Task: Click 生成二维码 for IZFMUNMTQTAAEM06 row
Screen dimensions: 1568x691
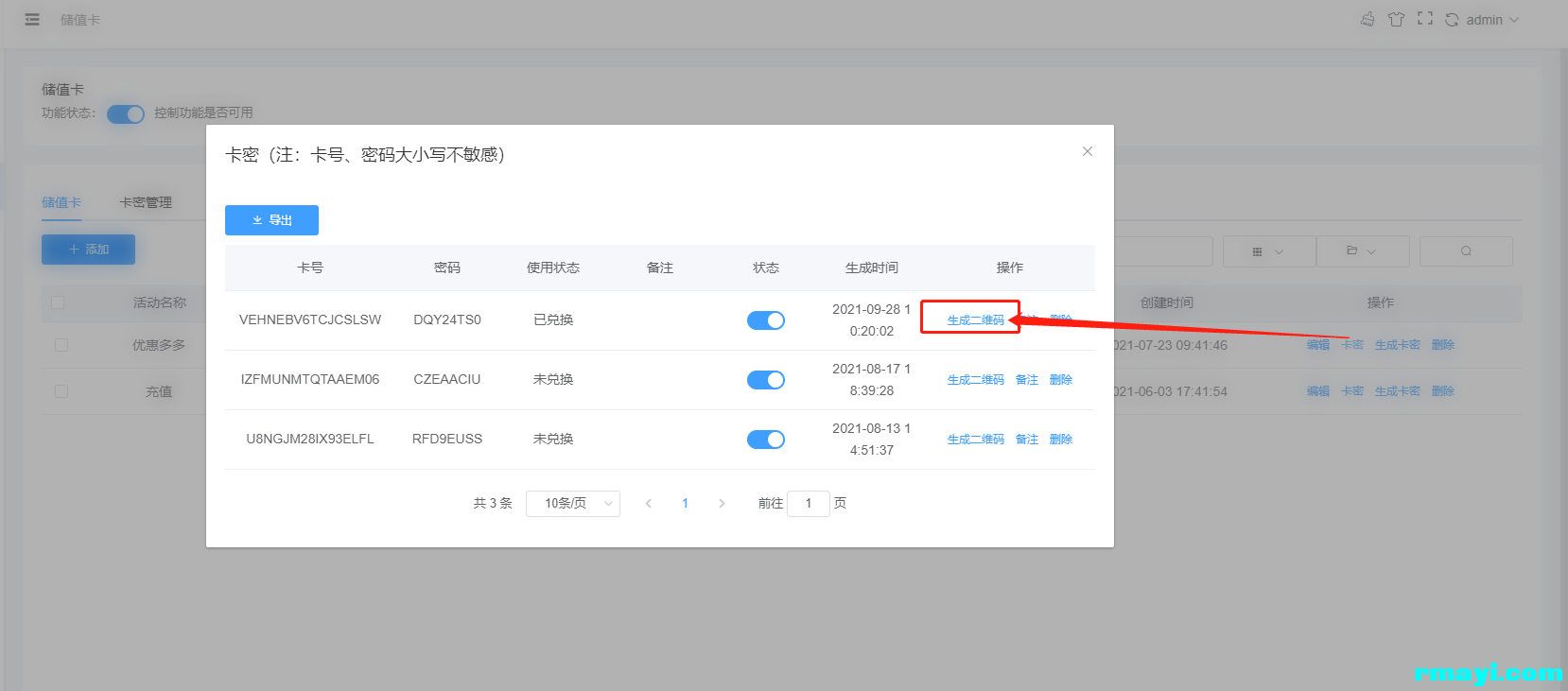Action: 976,380
